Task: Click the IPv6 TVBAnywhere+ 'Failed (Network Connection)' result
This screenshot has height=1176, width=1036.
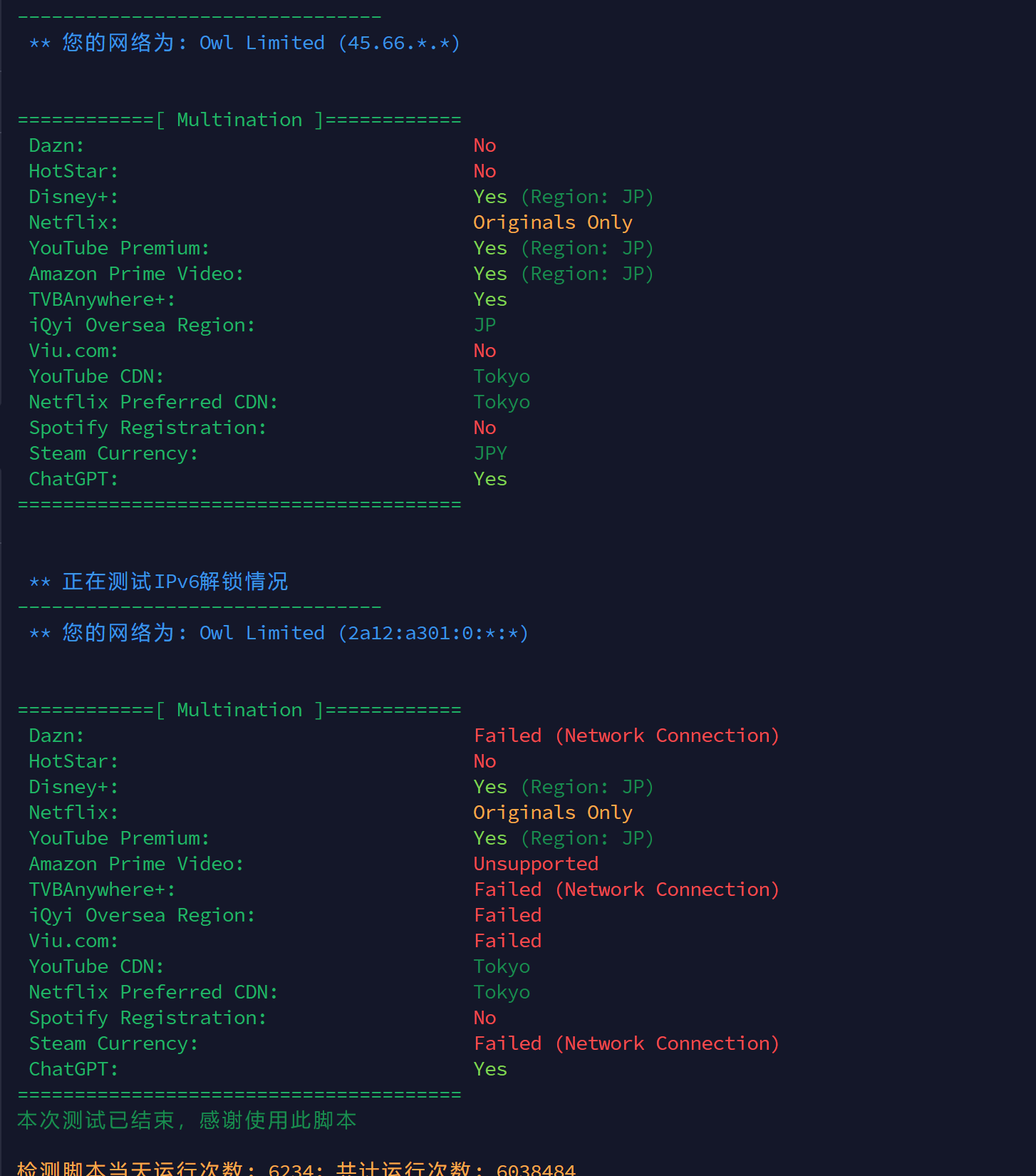Action: [x=627, y=889]
